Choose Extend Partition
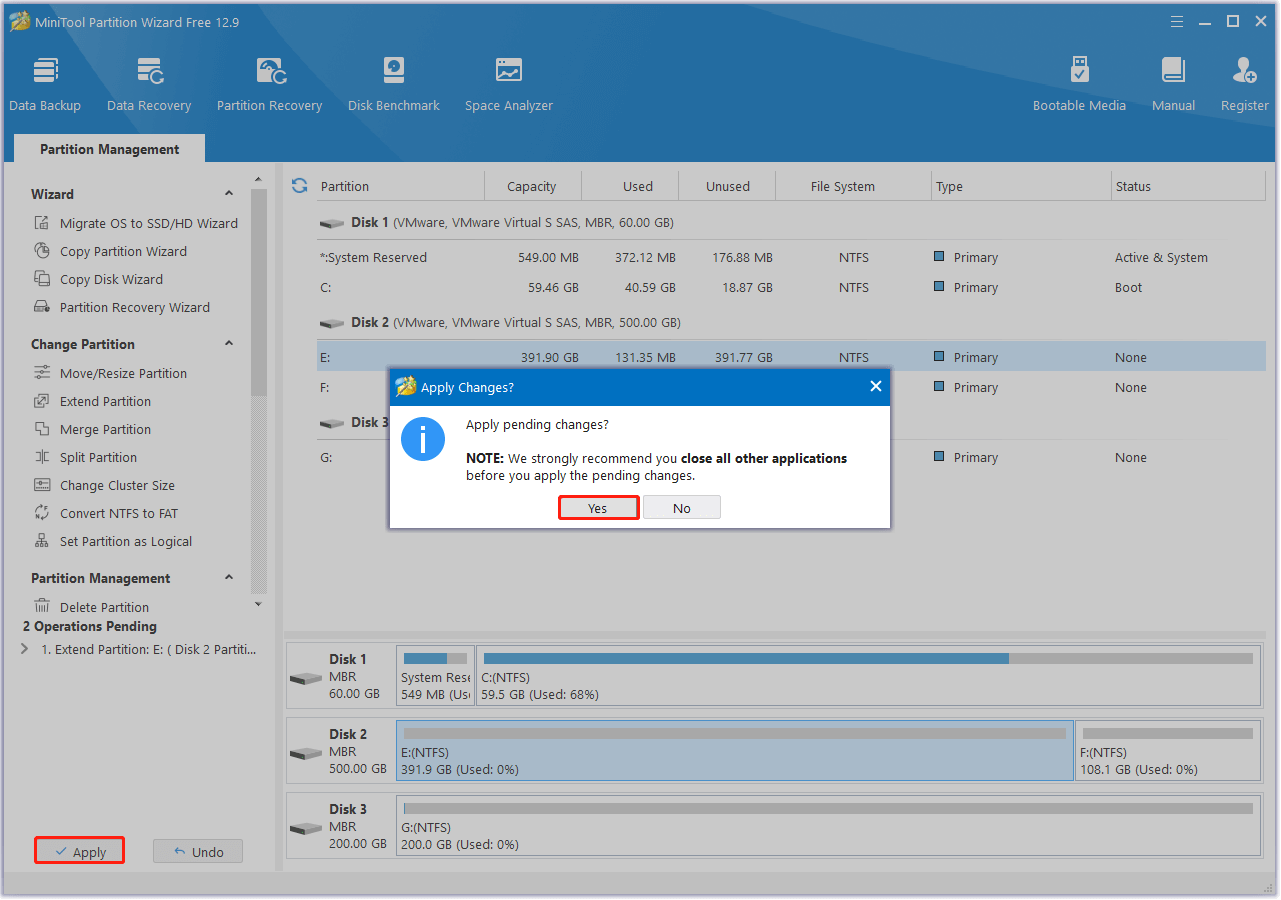Screen dimensions: 1281x900 click(92, 401)
